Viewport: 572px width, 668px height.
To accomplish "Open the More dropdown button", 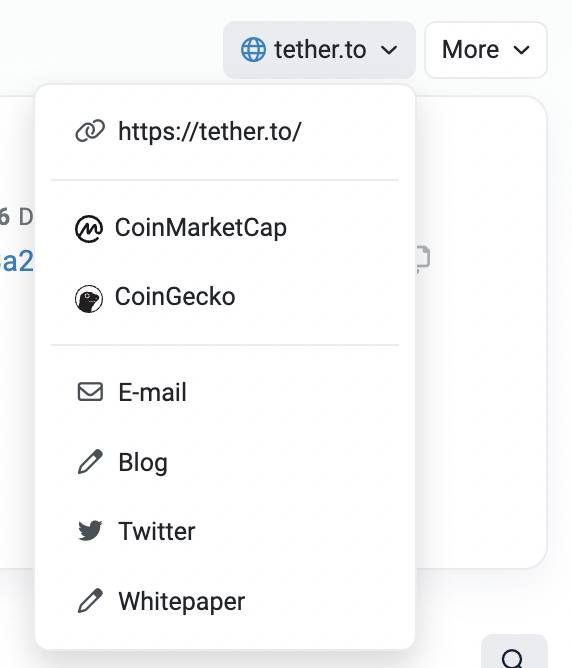I will tap(486, 50).
